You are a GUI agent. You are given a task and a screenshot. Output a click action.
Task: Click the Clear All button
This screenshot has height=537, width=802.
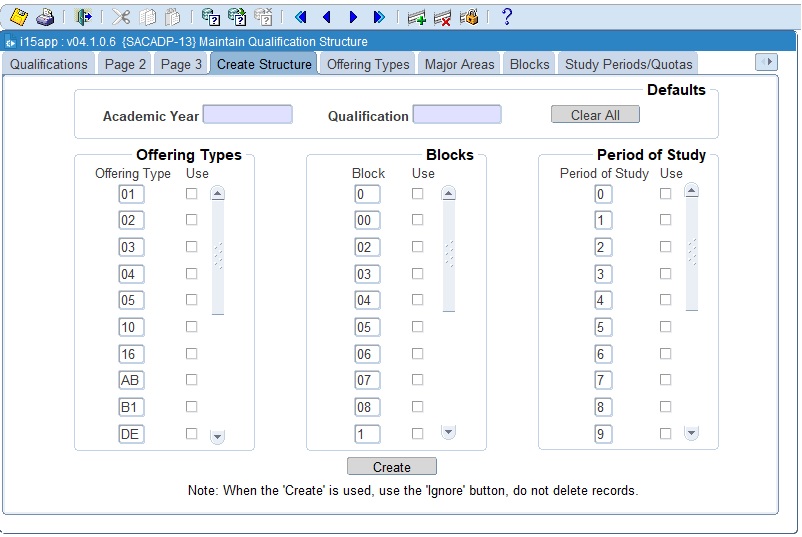tap(595, 115)
